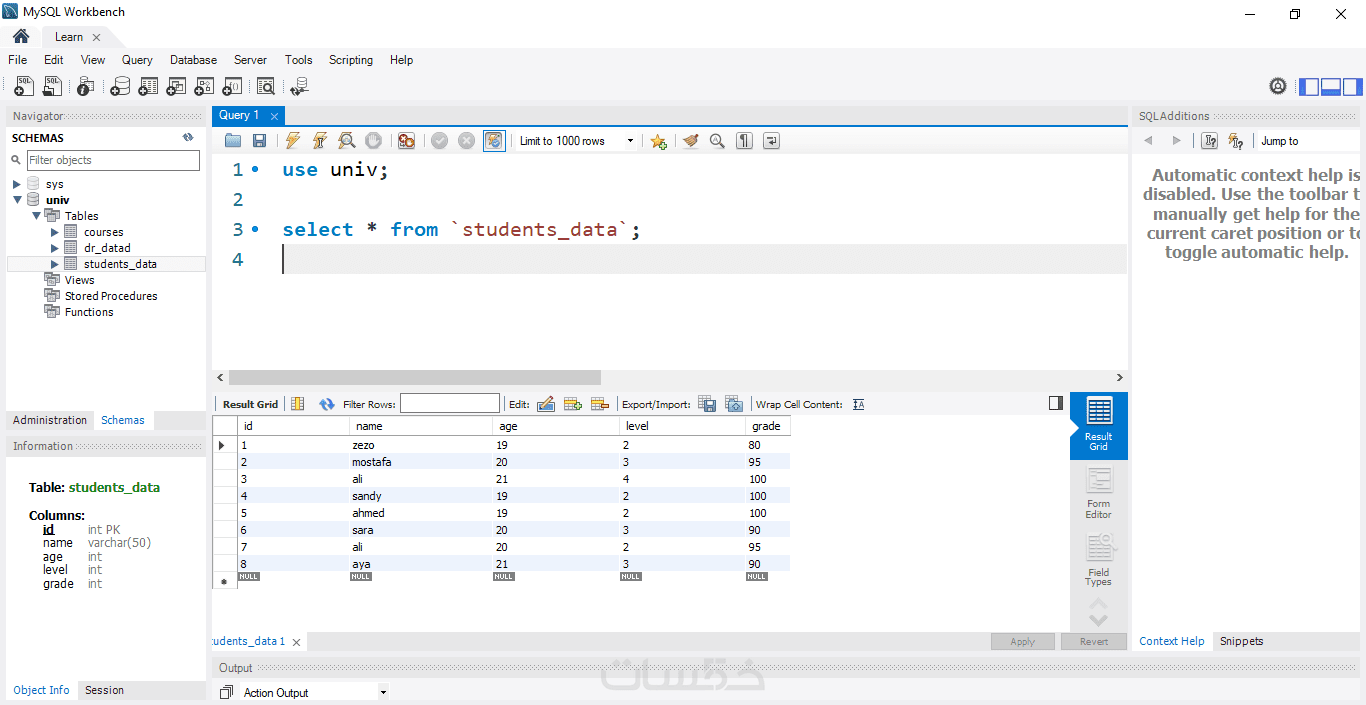The width and height of the screenshot is (1366, 705).
Task: Open an SQL script file from main toolbar
Action: click(x=52, y=86)
